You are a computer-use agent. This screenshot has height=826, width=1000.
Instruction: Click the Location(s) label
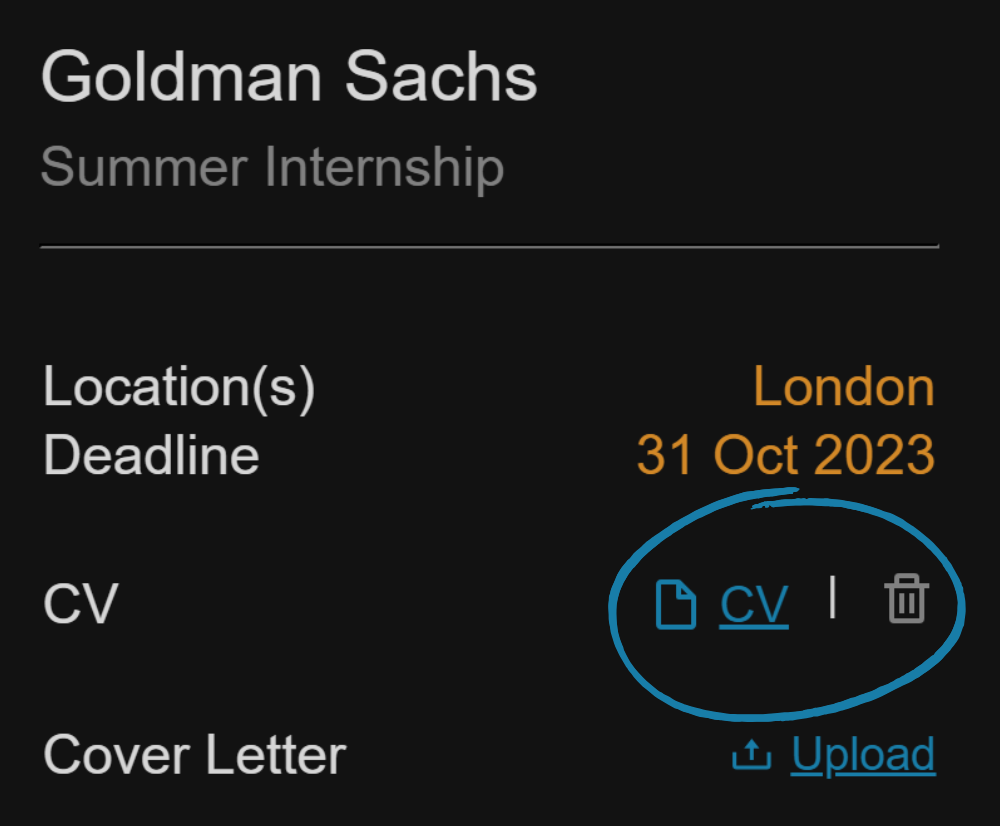179,387
